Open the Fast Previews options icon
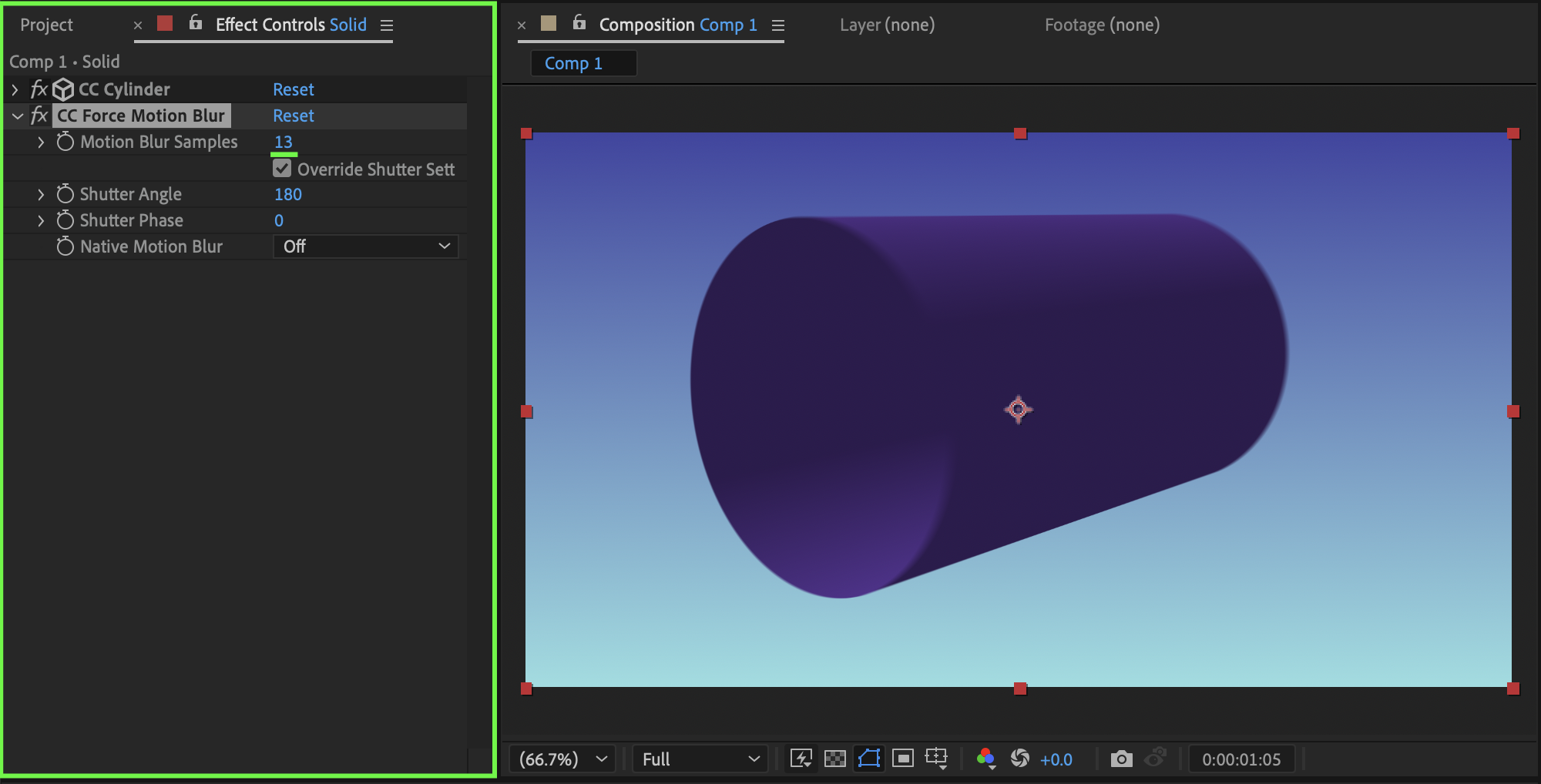Viewport: 1541px width, 784px height. (x=801, y=759)
